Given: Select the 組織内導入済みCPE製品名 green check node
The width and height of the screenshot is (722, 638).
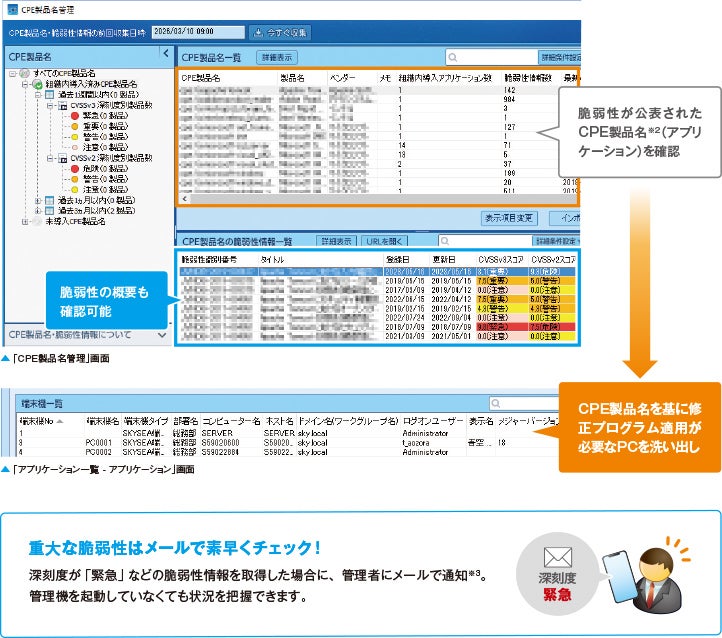Looking at the screenshot, I should (x=37, y=84).
